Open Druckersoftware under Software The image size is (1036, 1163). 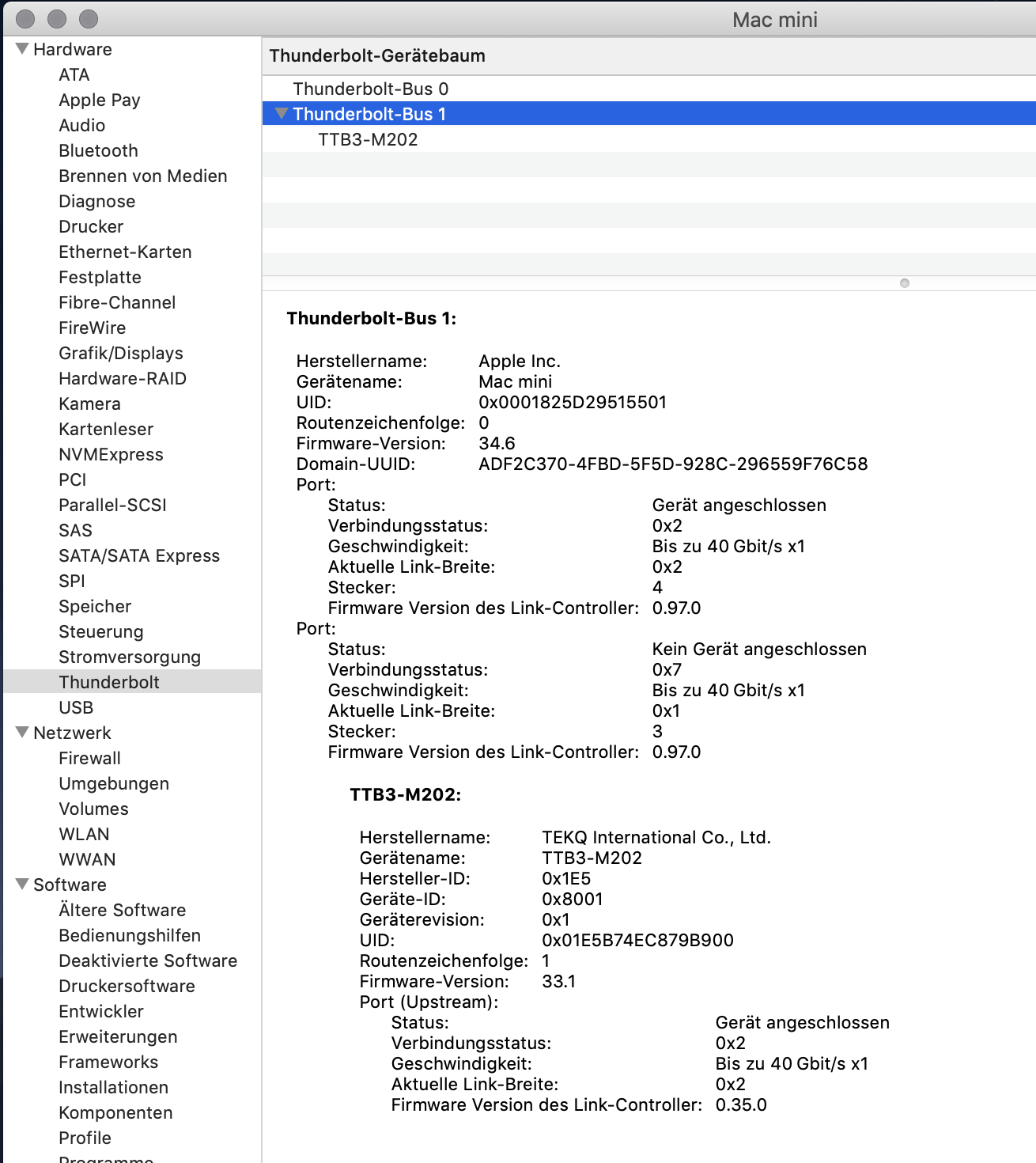coord(127,986)
